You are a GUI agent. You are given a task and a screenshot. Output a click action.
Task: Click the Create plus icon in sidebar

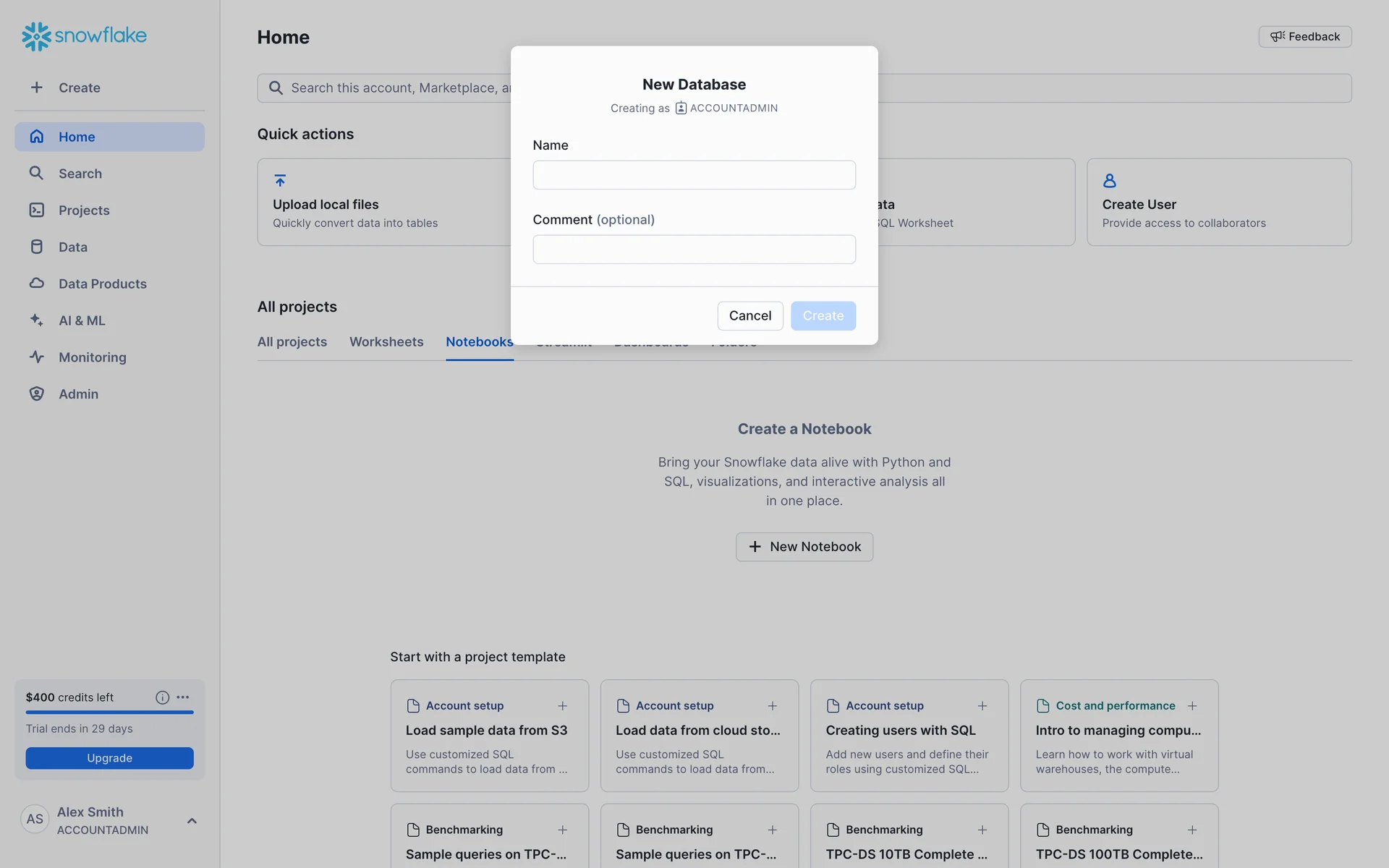[36, 88]
